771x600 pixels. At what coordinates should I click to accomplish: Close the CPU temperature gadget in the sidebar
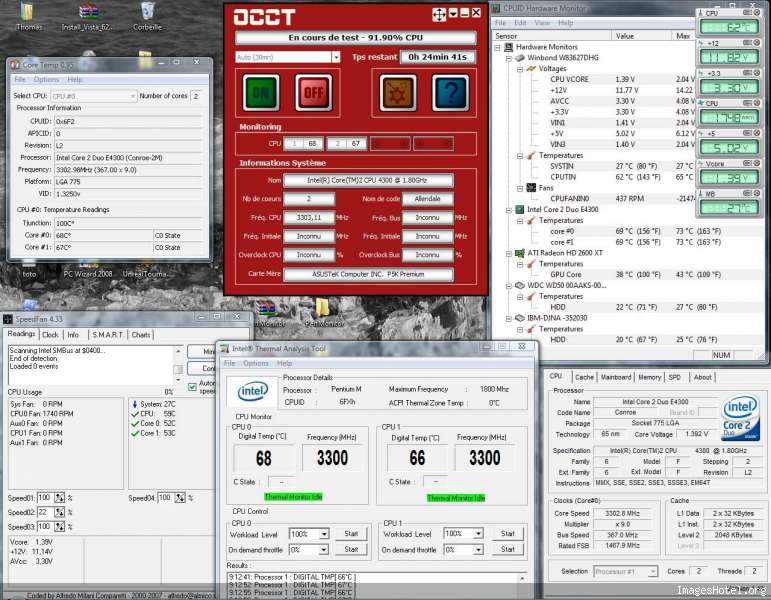pos(757,13)
